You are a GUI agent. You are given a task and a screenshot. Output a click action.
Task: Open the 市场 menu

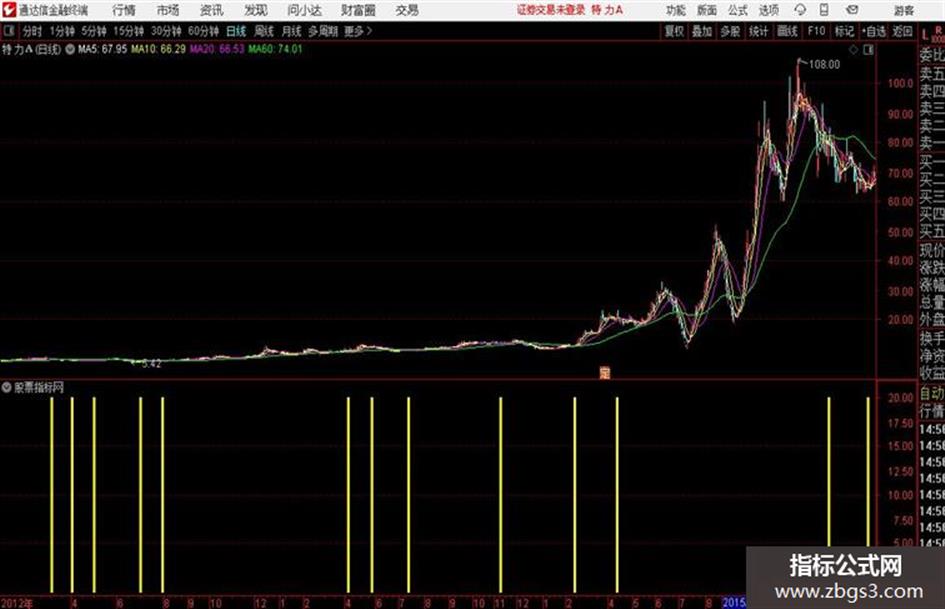[168, 10]
